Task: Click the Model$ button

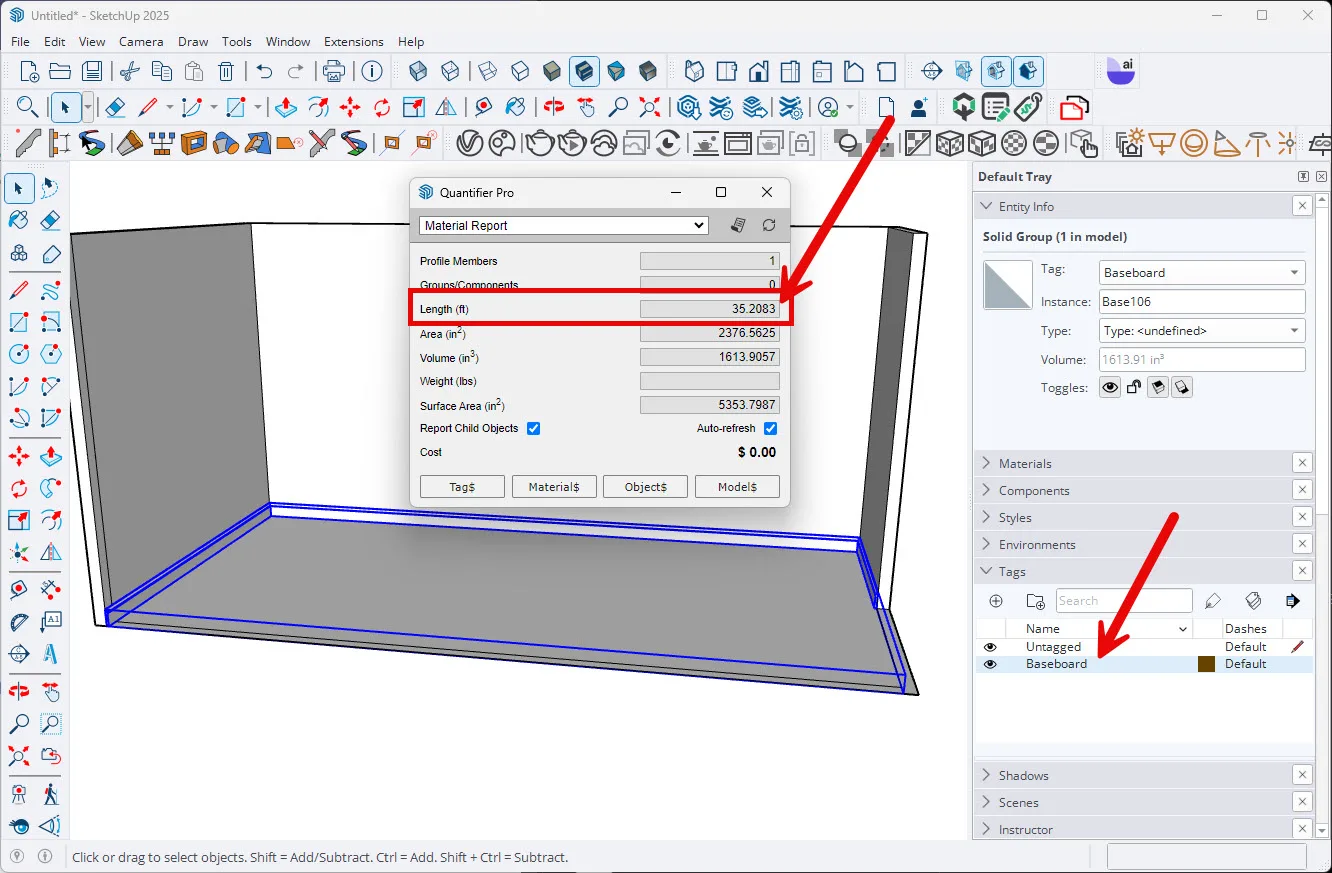Action: click(737, 486)
